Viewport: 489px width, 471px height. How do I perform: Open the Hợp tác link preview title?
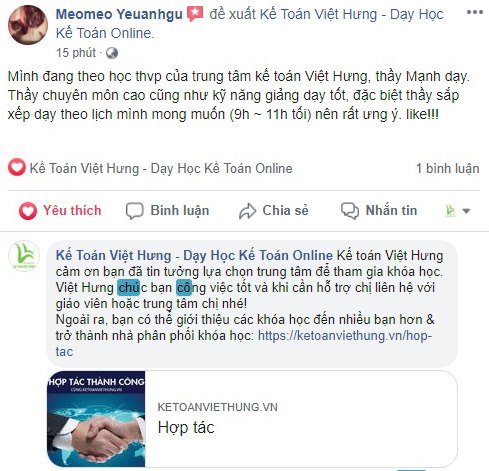click(186, 427)
